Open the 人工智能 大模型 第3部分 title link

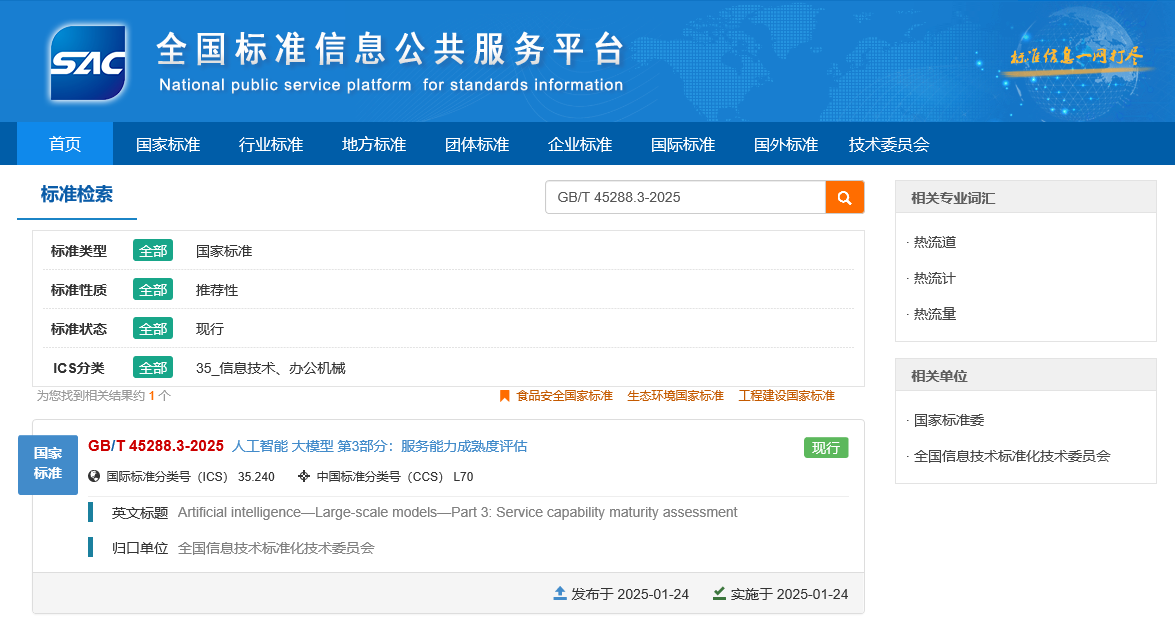[x=379, y=446]
